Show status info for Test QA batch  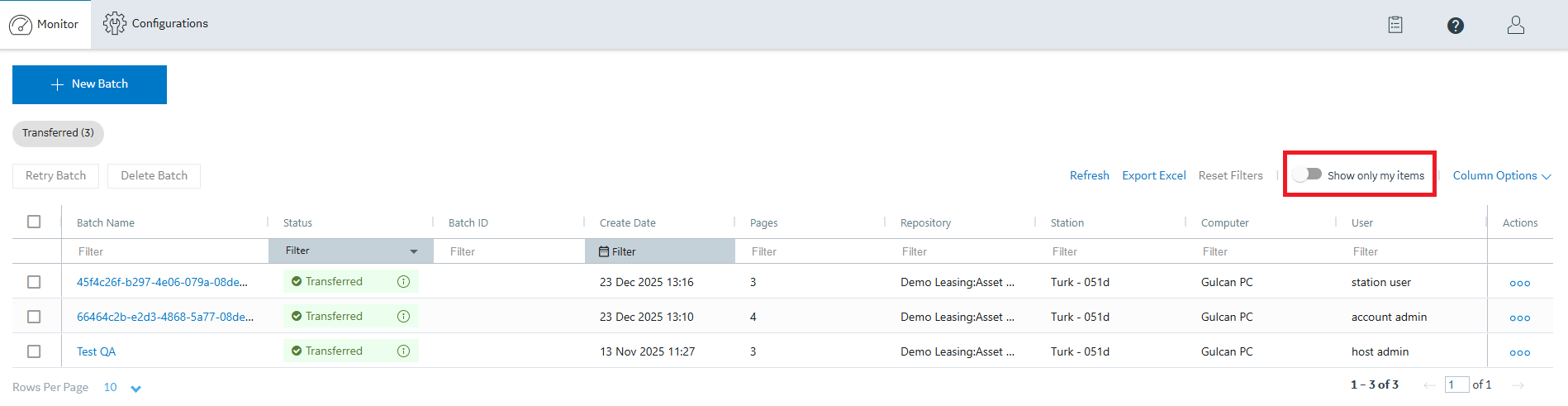pos(403,351)
